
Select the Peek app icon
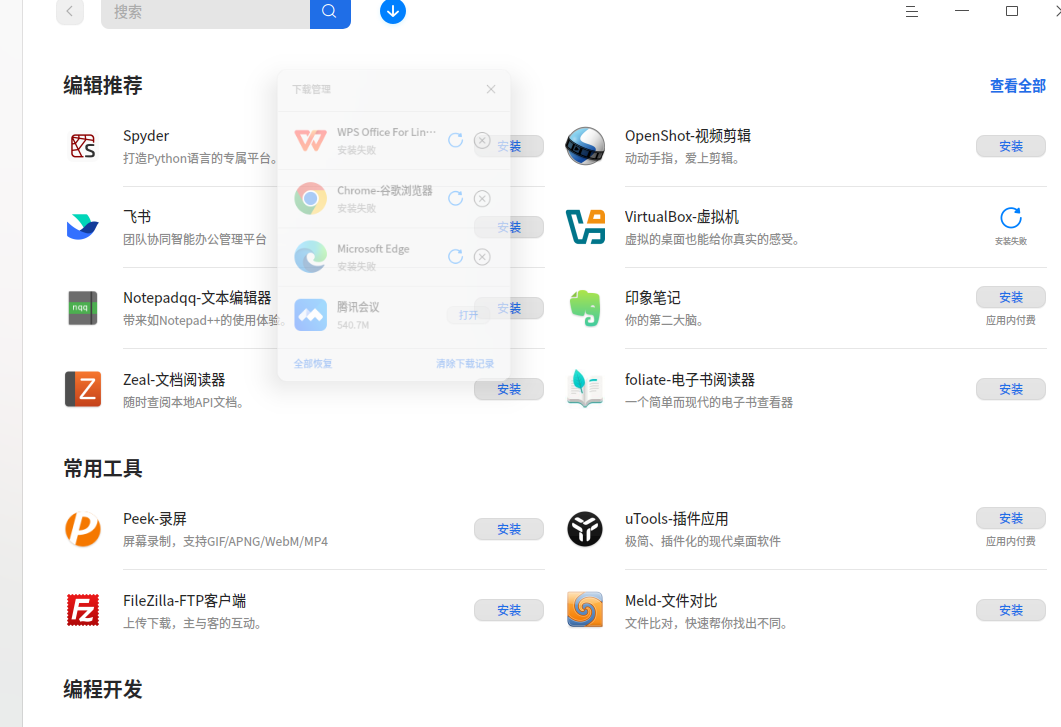pos(83,529)
